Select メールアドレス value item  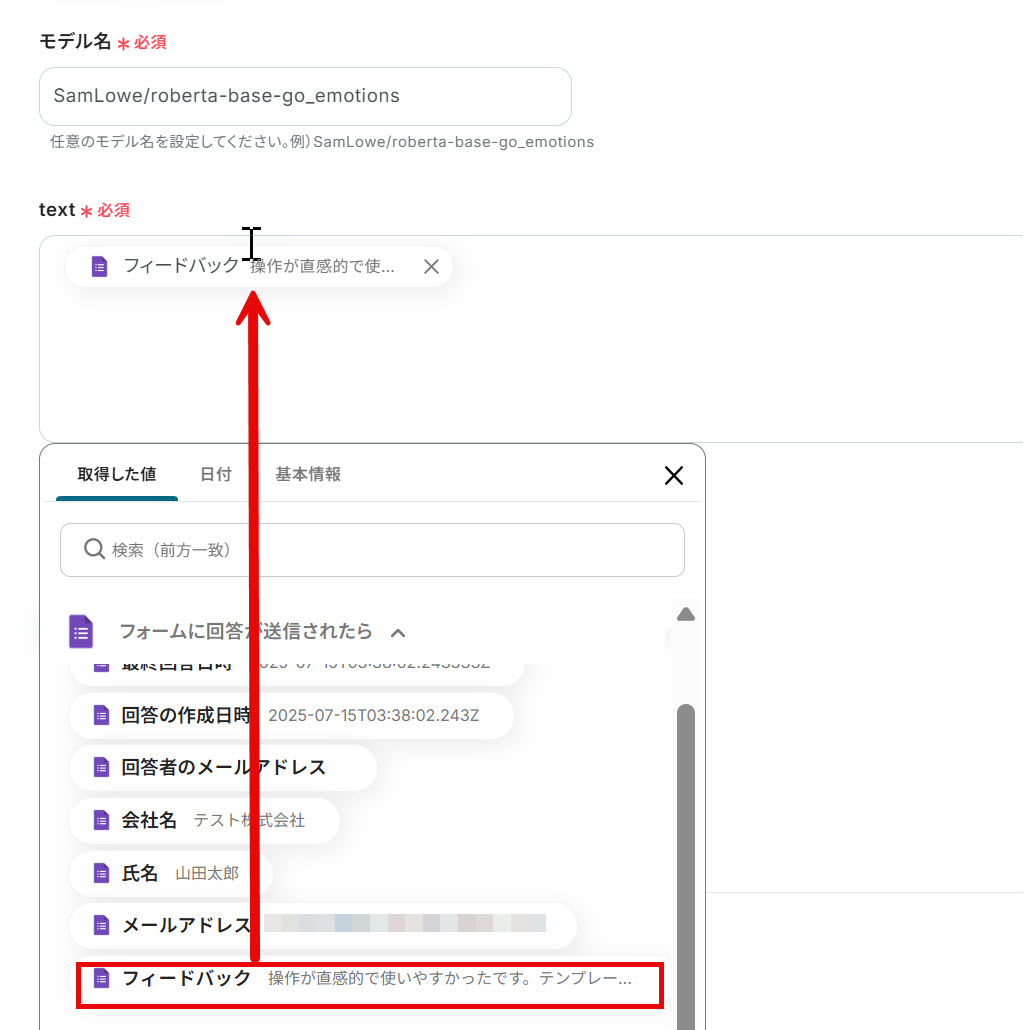[323, 925]
